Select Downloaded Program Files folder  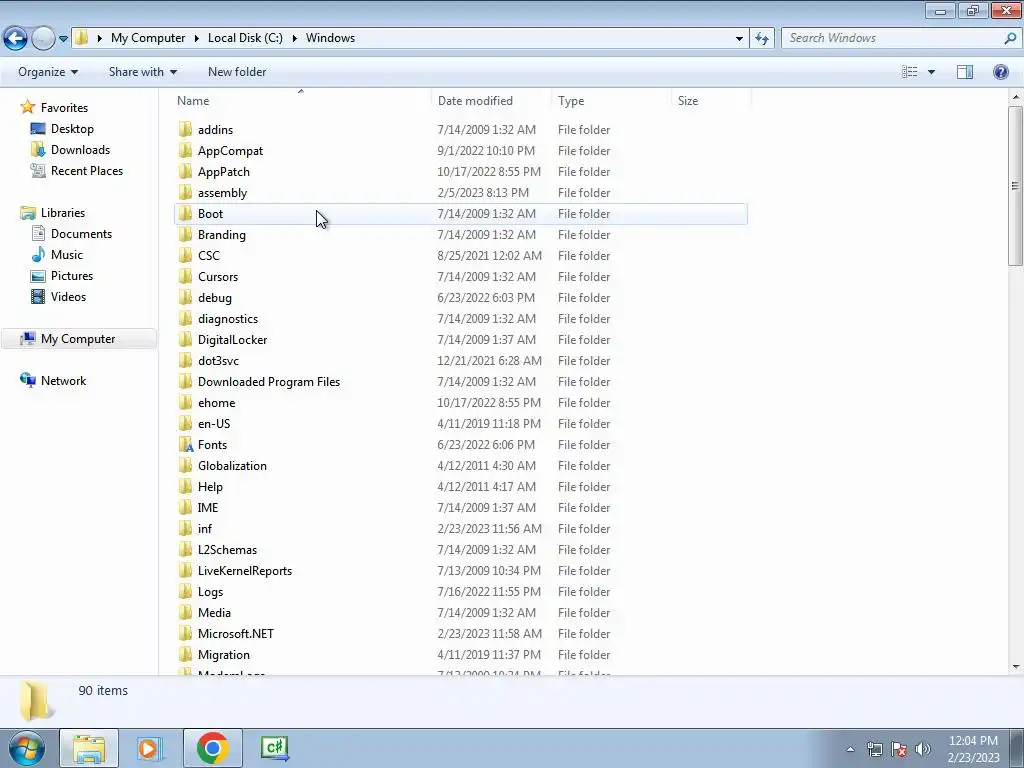pyautogui.click(x=268, y=381)
